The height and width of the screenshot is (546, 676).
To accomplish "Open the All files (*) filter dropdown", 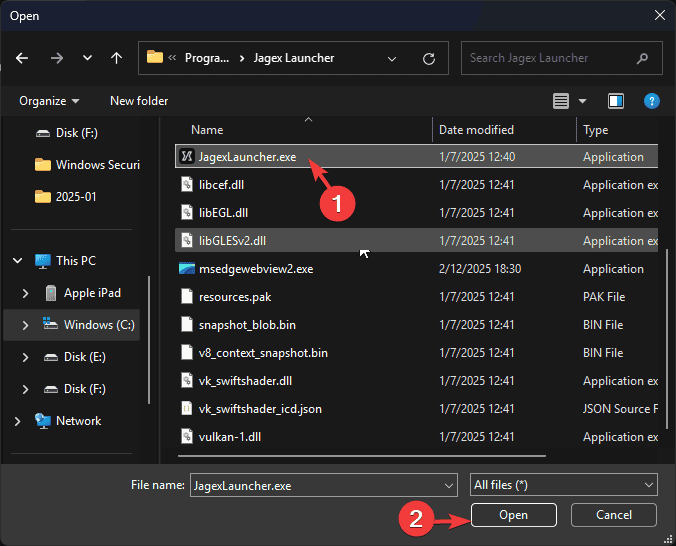I will coord(563,485).
